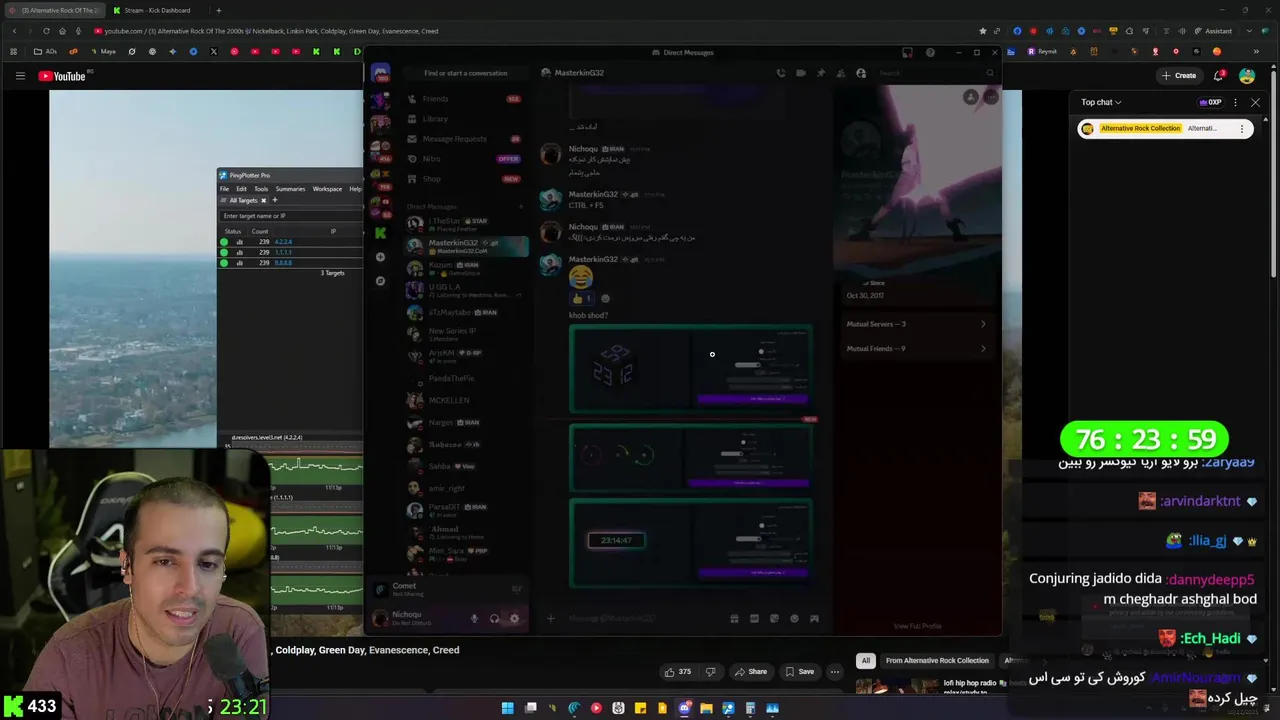Create a new DM with plus icon
The height and width of the screenshot is (720, 1280).
pos(521,206)
